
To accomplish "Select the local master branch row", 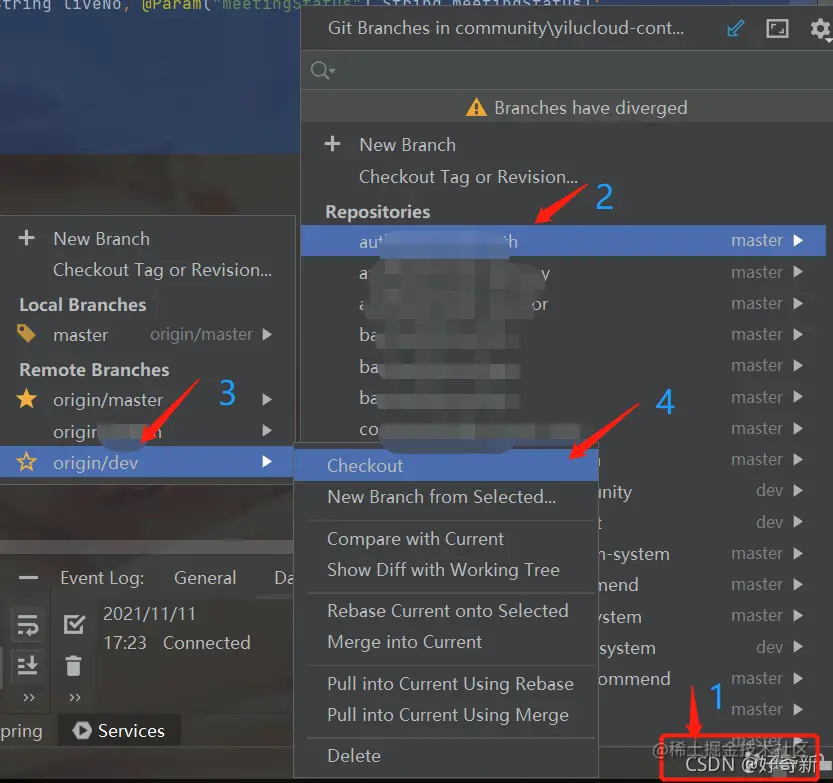I will [147, 335].
